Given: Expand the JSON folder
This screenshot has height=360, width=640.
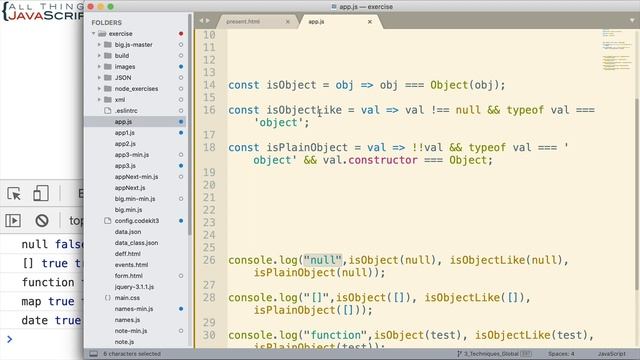Looking at the screenshot, I should tap(99, 78).
